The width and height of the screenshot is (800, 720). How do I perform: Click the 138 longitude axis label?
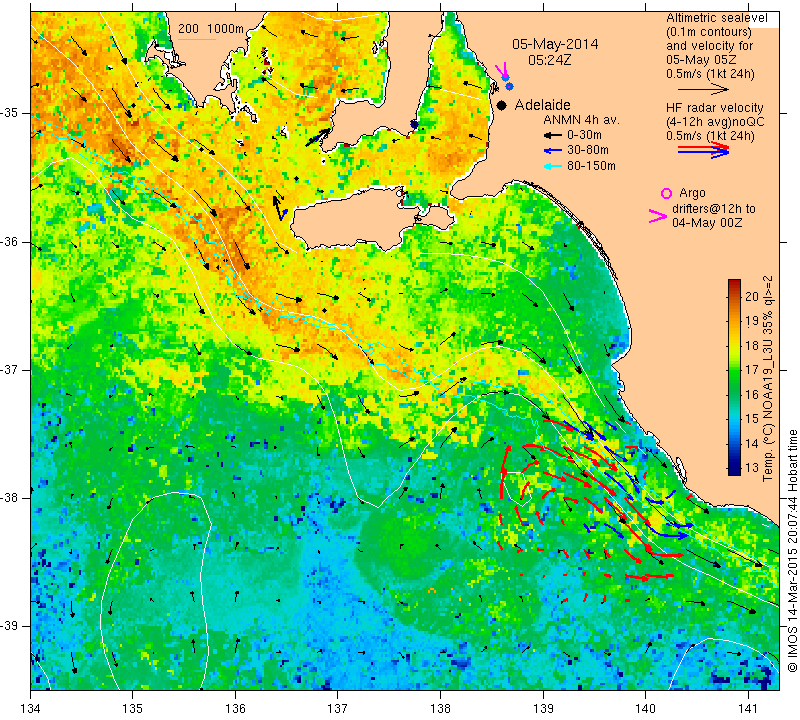point(440,709)
